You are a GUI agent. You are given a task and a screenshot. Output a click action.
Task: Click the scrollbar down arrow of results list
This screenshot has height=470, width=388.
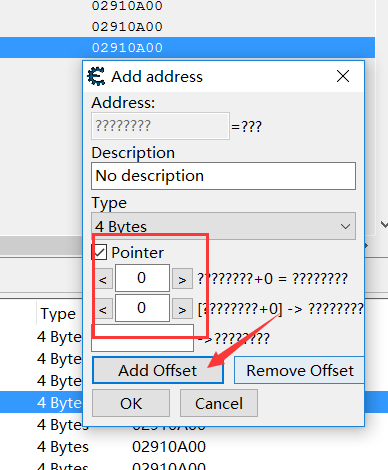[384, 225]
